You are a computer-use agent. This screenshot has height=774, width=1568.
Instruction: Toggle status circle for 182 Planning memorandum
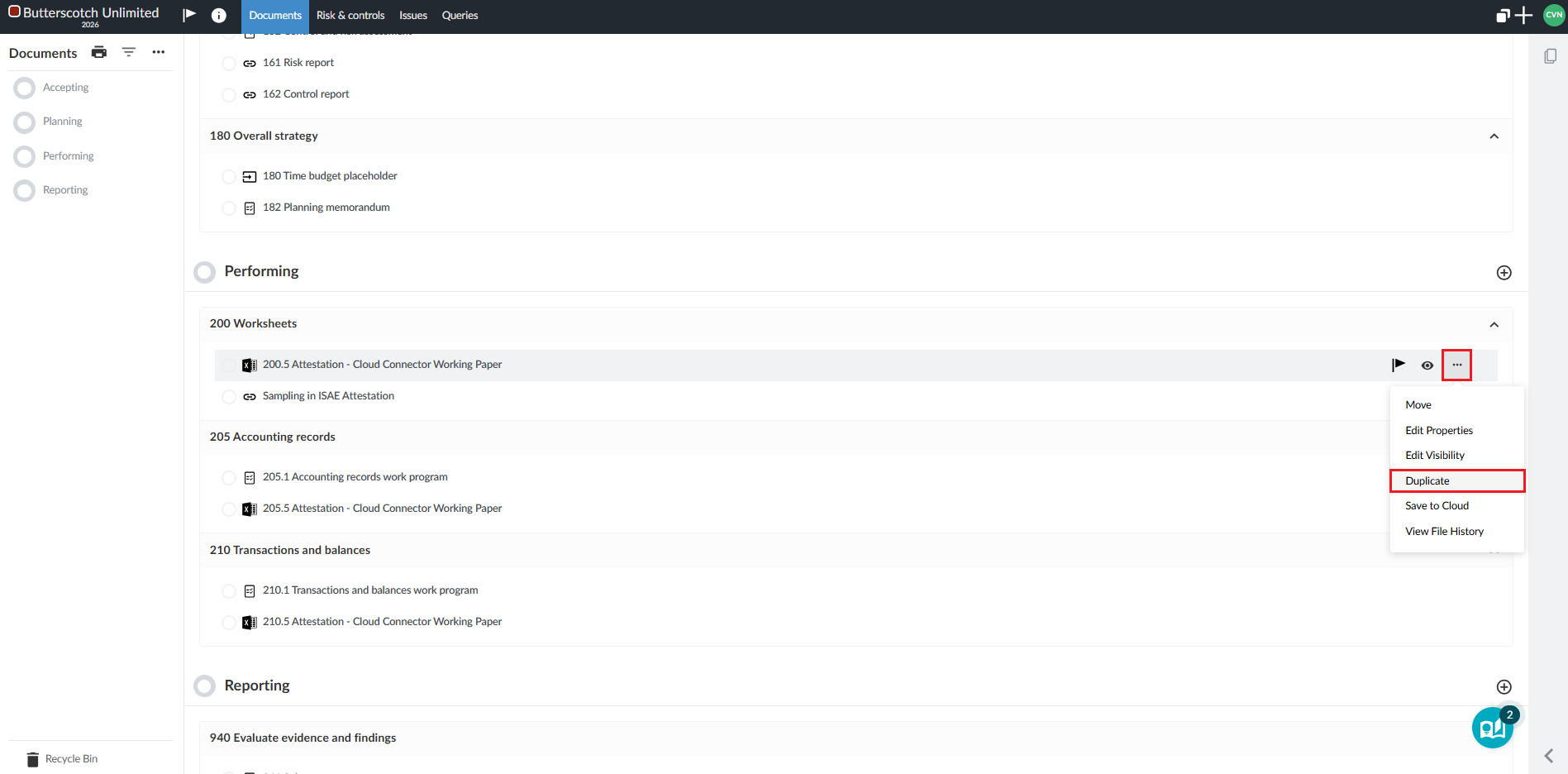click(229, 208)
